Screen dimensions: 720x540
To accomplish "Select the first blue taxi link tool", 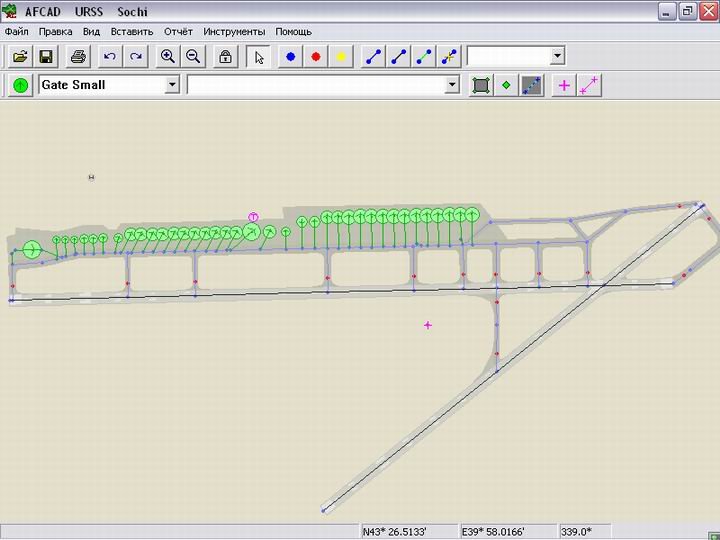I will coord(373,56).
